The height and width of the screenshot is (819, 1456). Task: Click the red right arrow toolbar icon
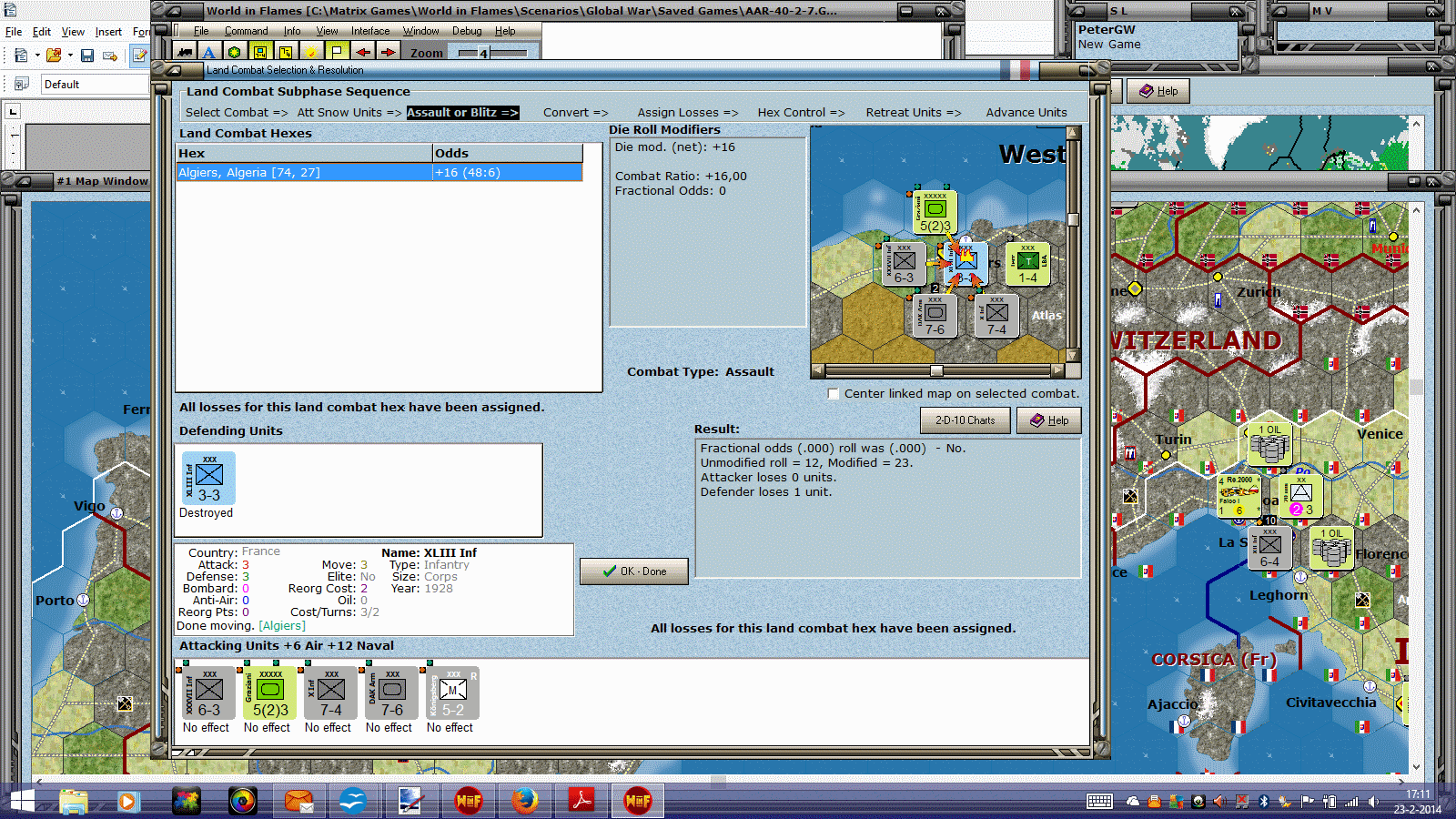(x=389, y=52)
